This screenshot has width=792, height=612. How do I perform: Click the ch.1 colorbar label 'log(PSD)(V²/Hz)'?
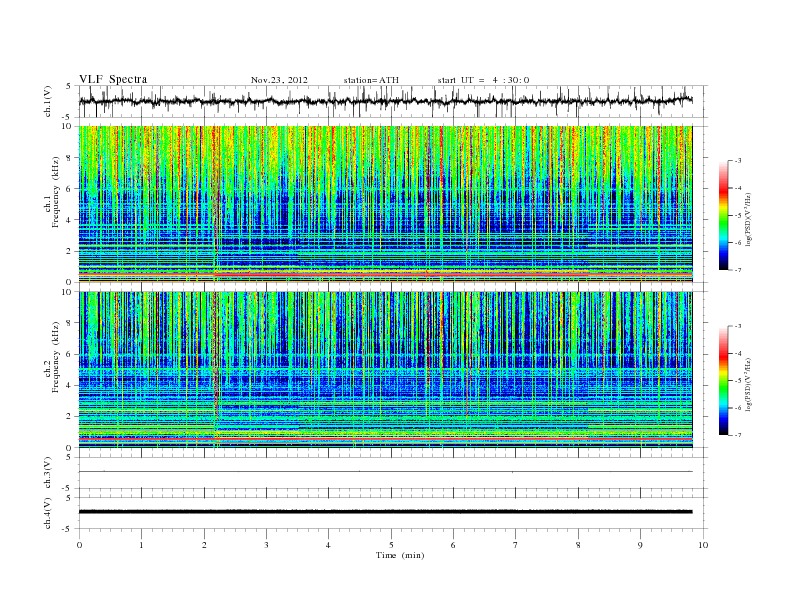click(x=748, y=220)
